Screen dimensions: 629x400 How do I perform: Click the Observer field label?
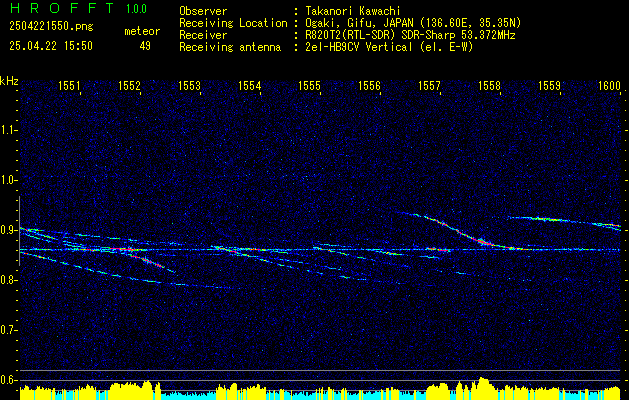(203, 11)
